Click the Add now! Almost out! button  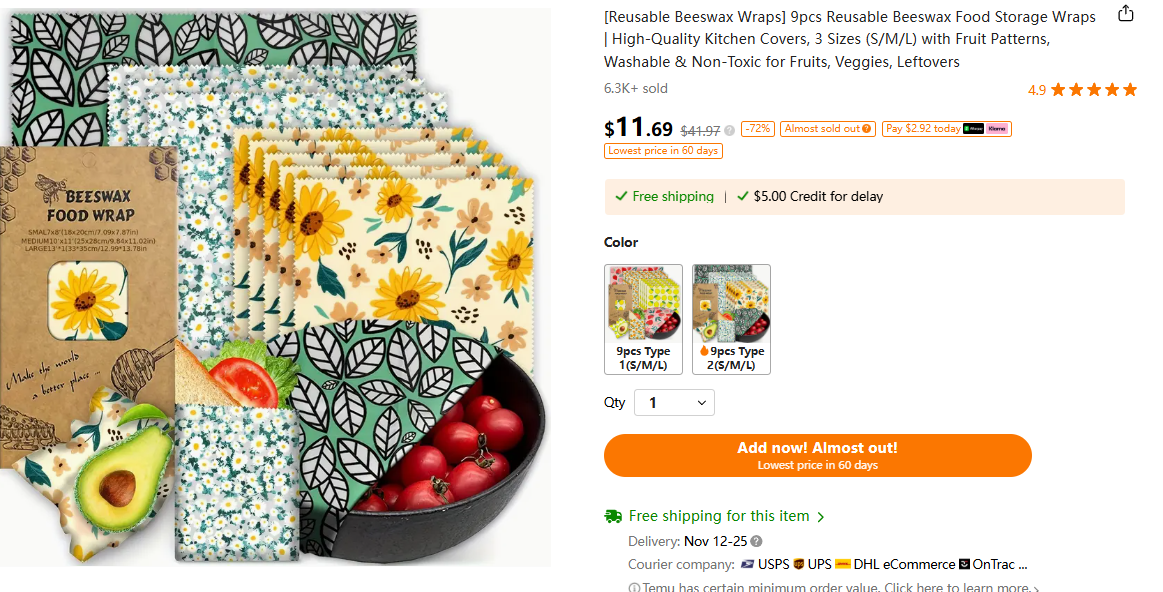tap(817, 455)
